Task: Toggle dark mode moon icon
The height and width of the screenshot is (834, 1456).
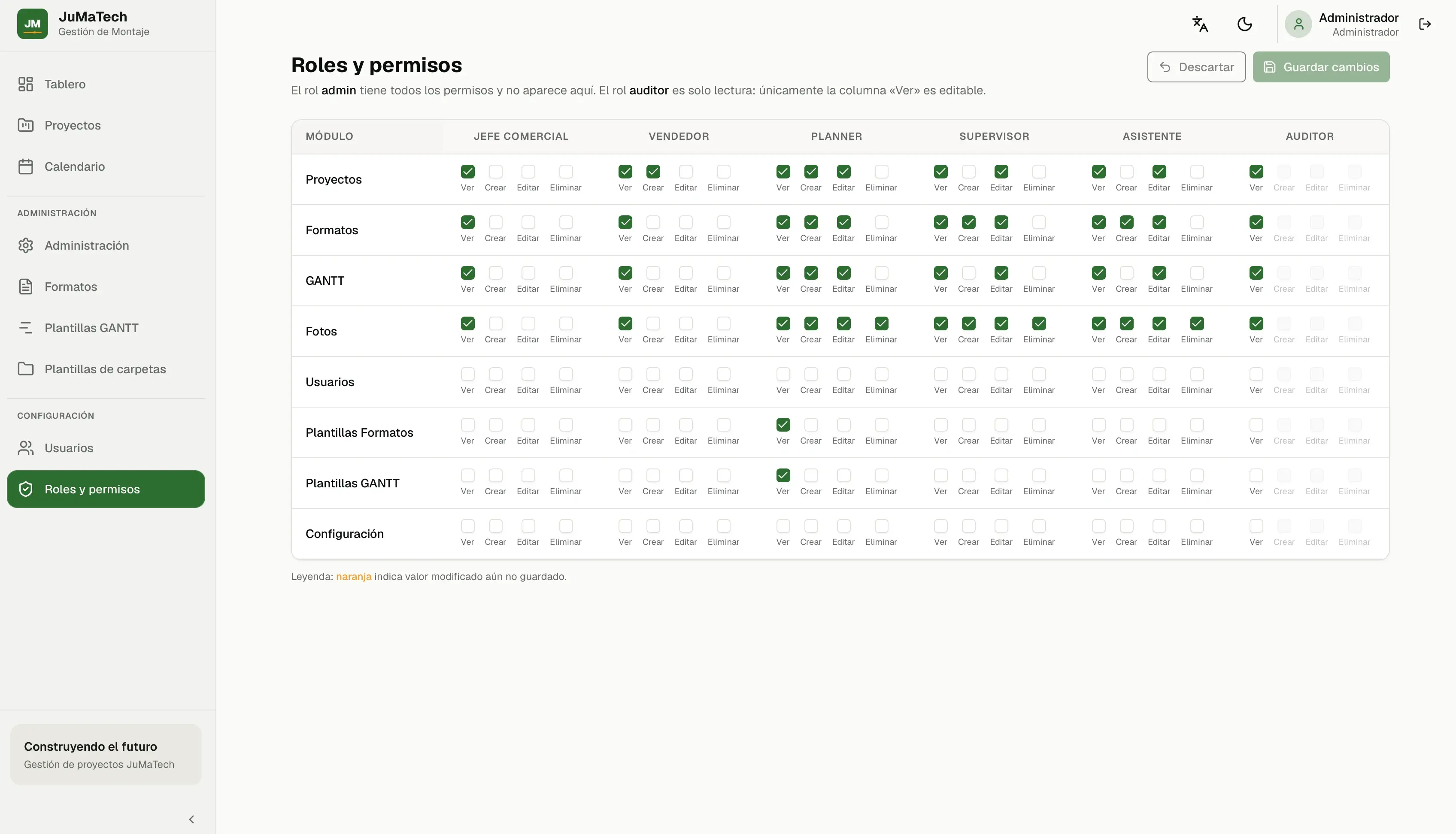Action: pos(1244,24)
